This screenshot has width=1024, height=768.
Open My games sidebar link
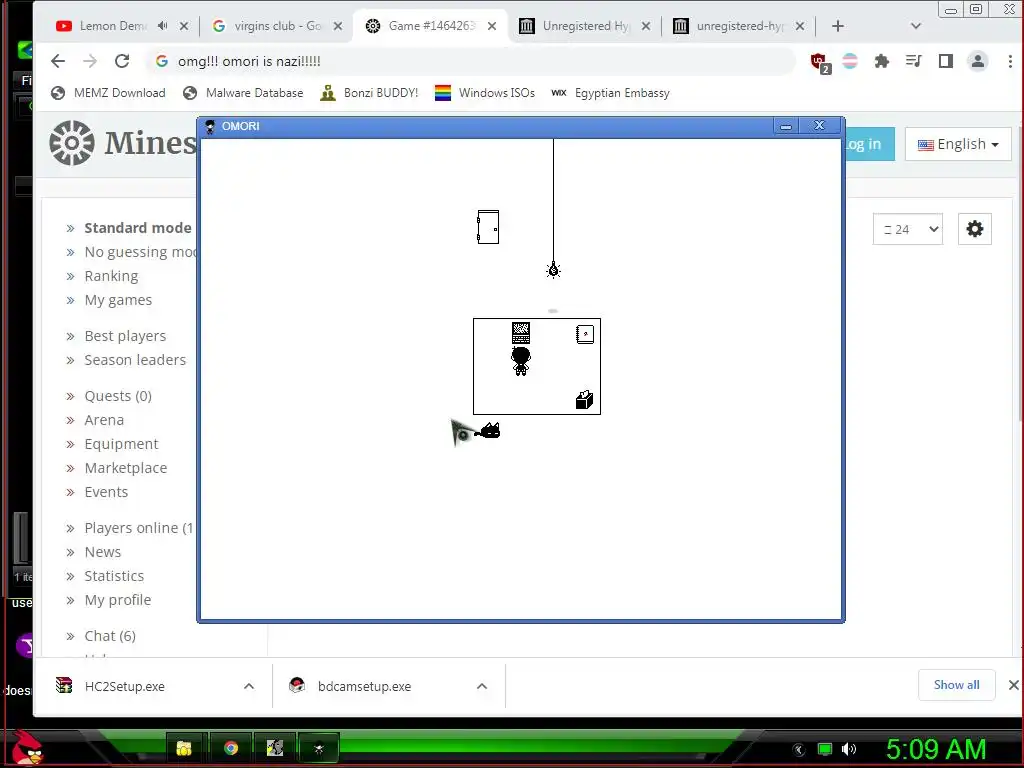coord(118,300)
